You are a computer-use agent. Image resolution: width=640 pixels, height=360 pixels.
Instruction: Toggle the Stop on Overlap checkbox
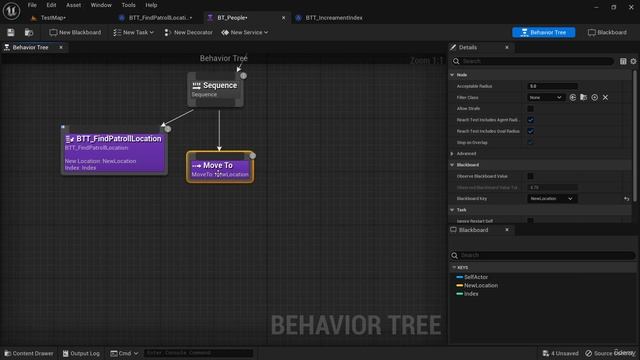(x=530, y=142)
